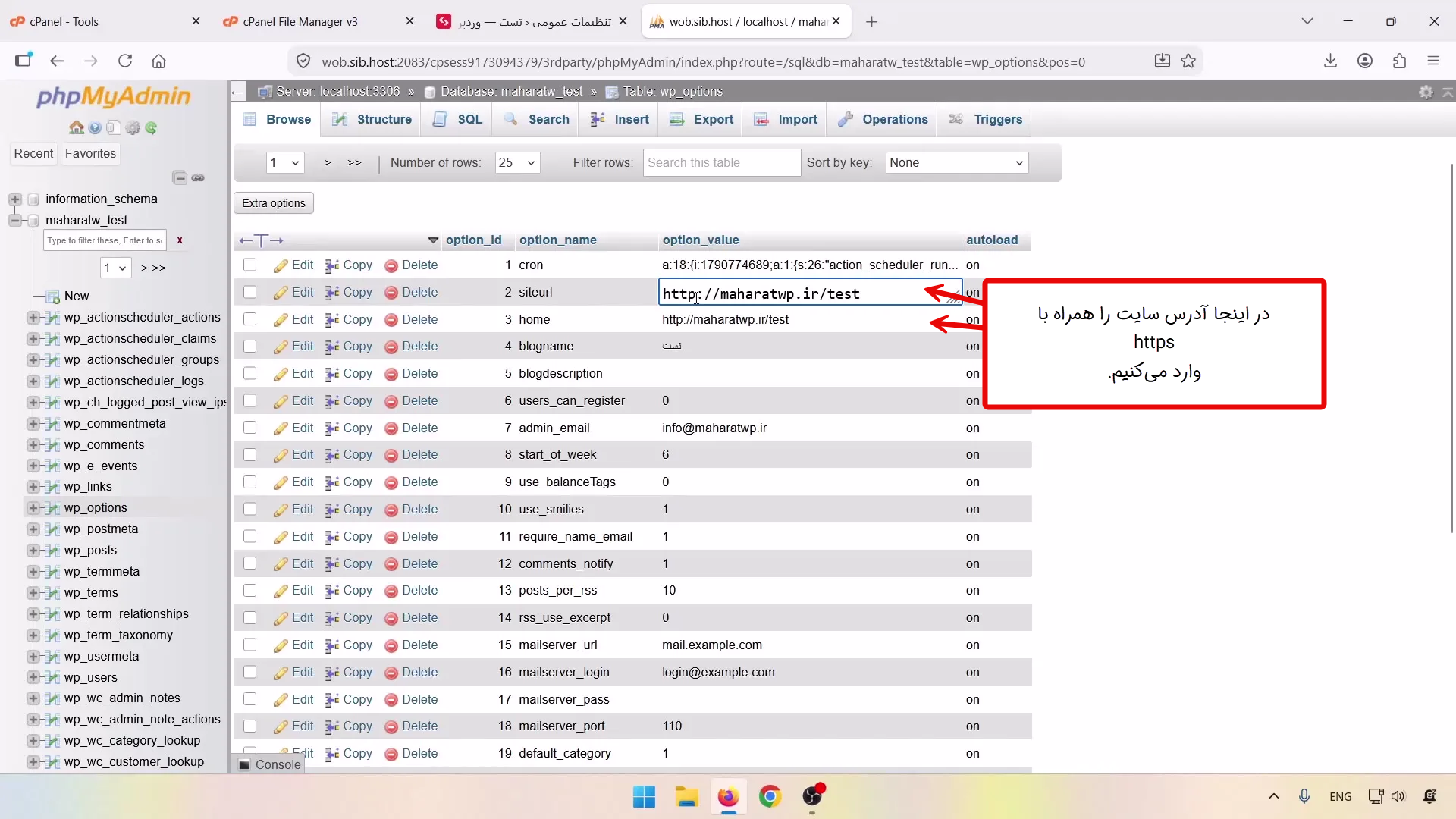Click the Extra options button

click(x=274, y=203)
